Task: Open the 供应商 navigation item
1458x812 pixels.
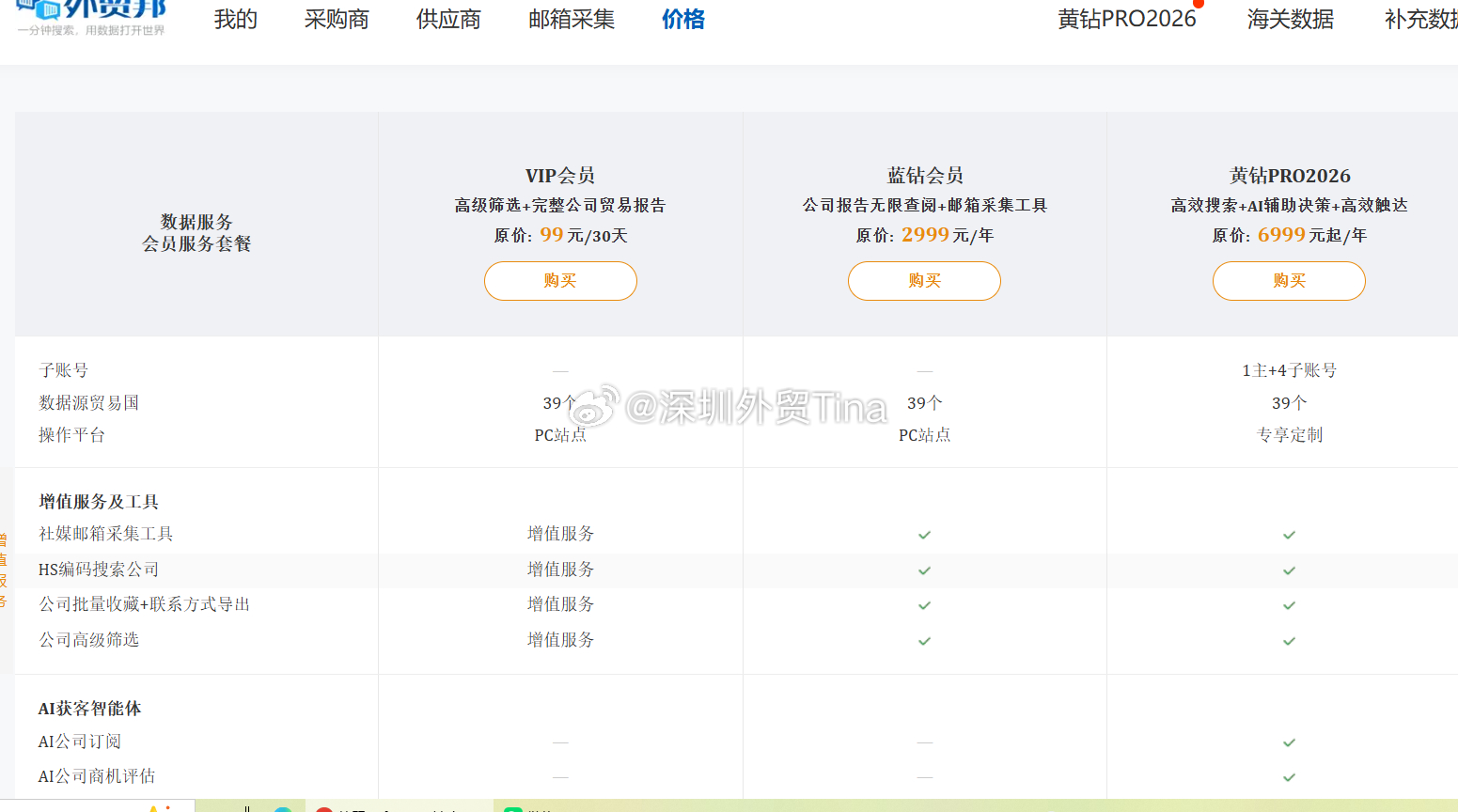Action: (448, 19)
